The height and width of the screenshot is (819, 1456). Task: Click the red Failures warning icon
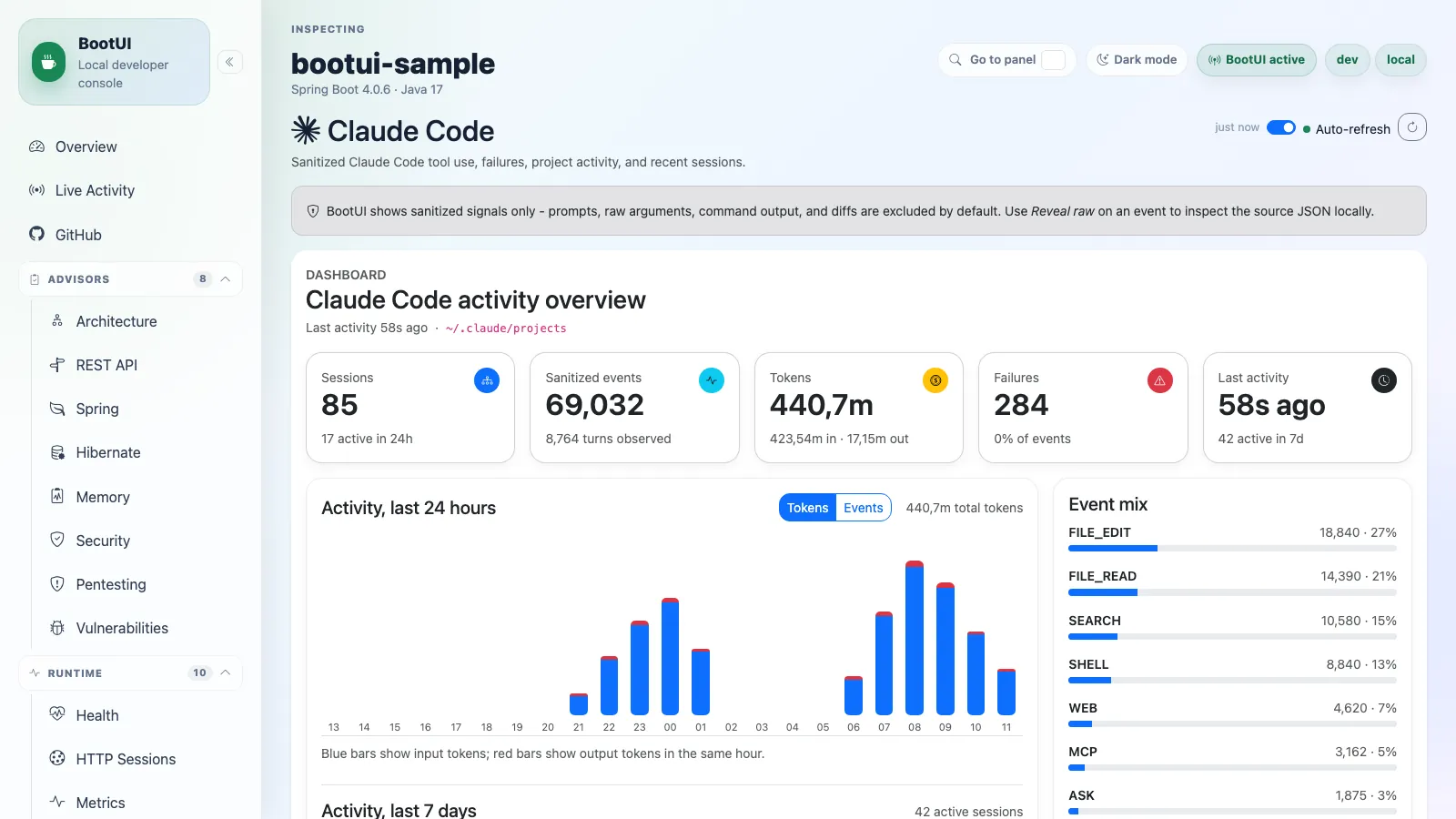1160,380
